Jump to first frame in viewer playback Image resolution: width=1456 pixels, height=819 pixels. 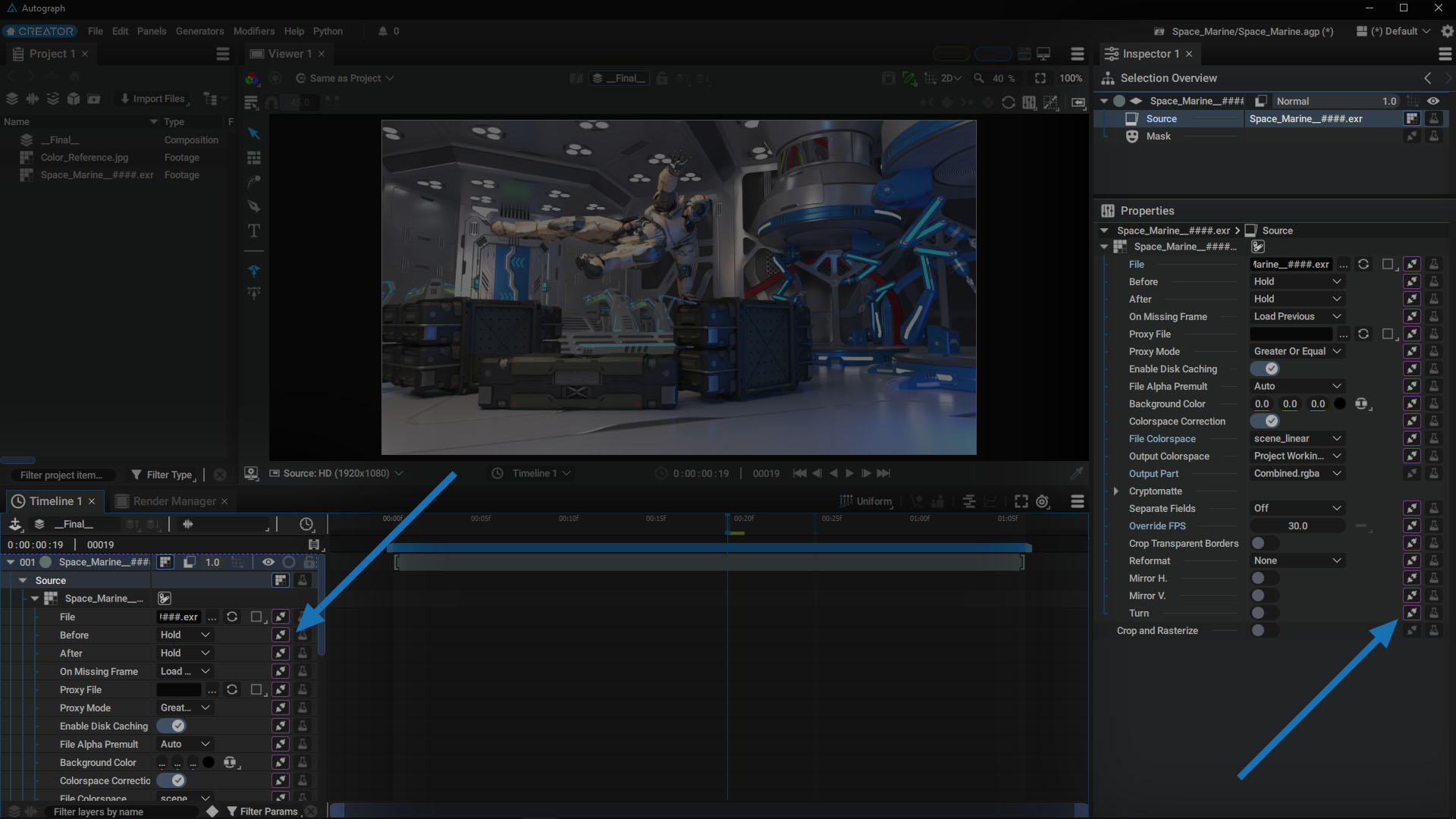(x=799, y=473)
